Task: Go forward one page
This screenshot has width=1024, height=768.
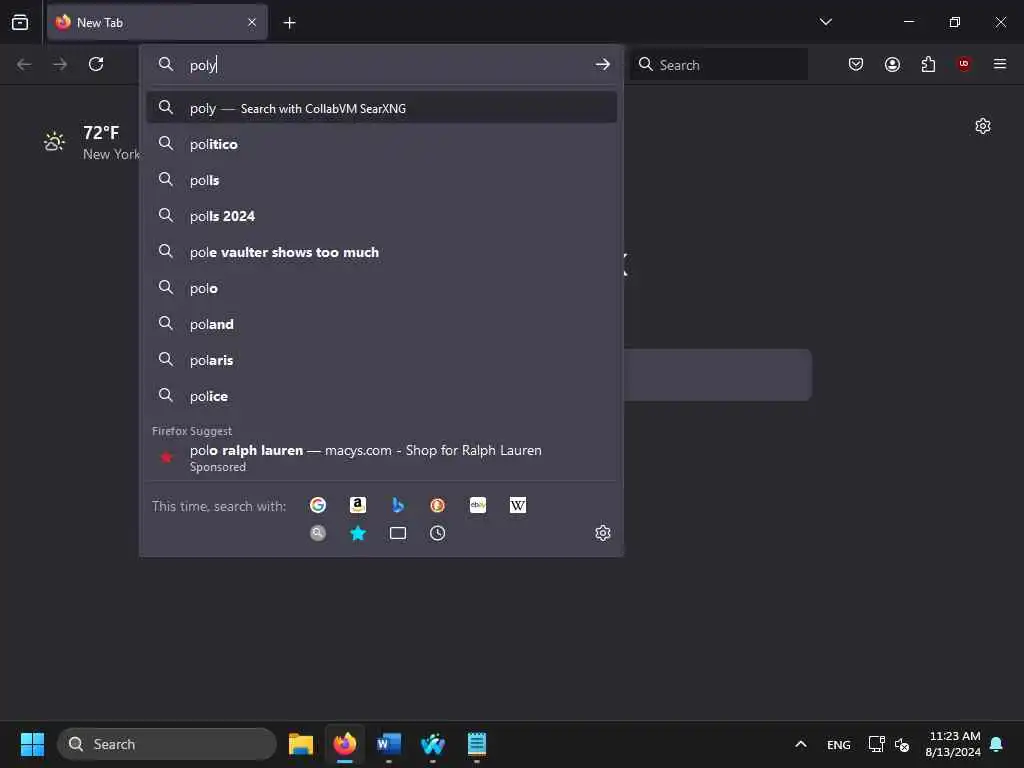Action: pyautogui.click(x=60, y=64)
